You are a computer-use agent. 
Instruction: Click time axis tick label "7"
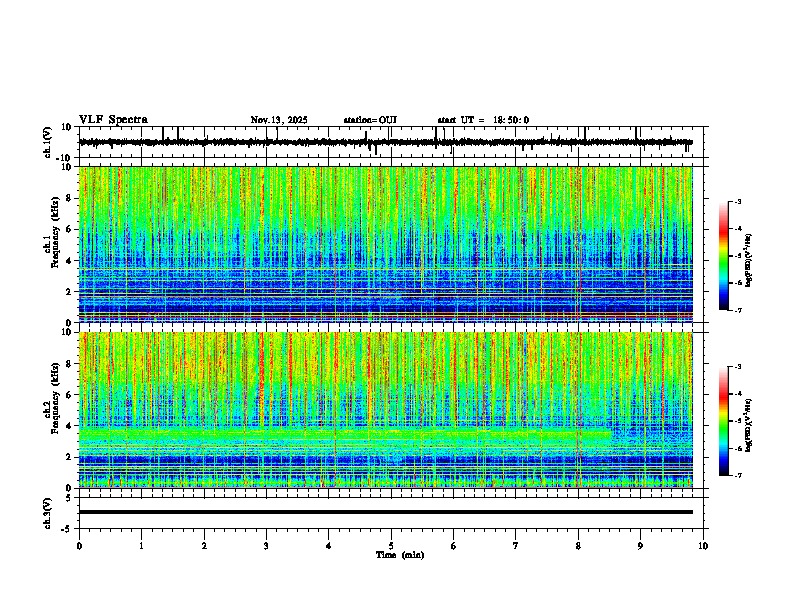pos(516,546)
